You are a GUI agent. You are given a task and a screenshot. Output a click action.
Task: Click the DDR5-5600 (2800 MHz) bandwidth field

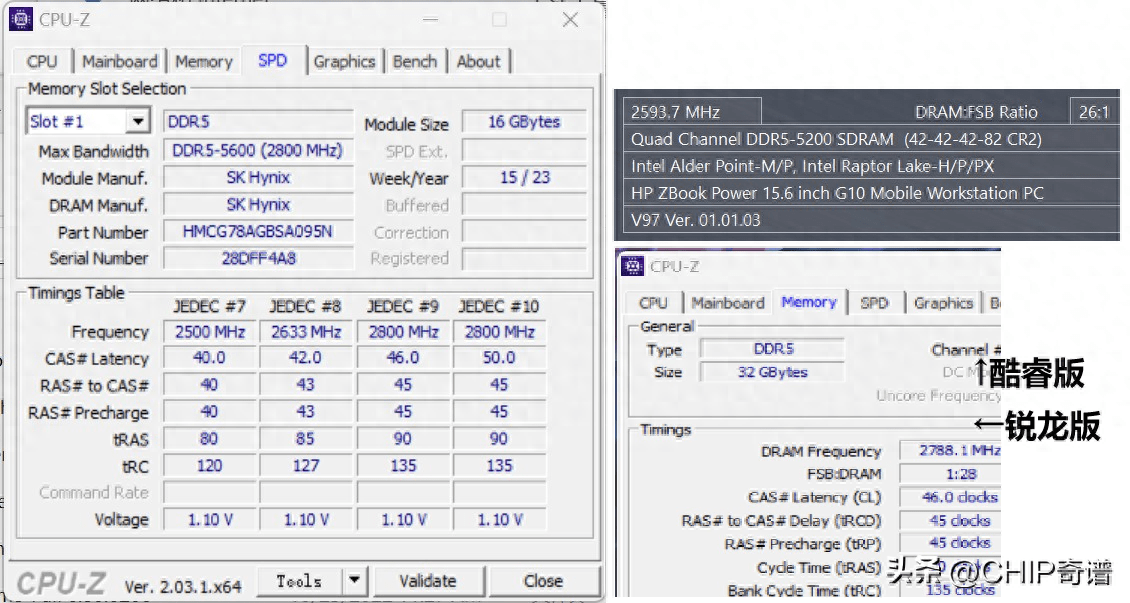tap(258, 150)
